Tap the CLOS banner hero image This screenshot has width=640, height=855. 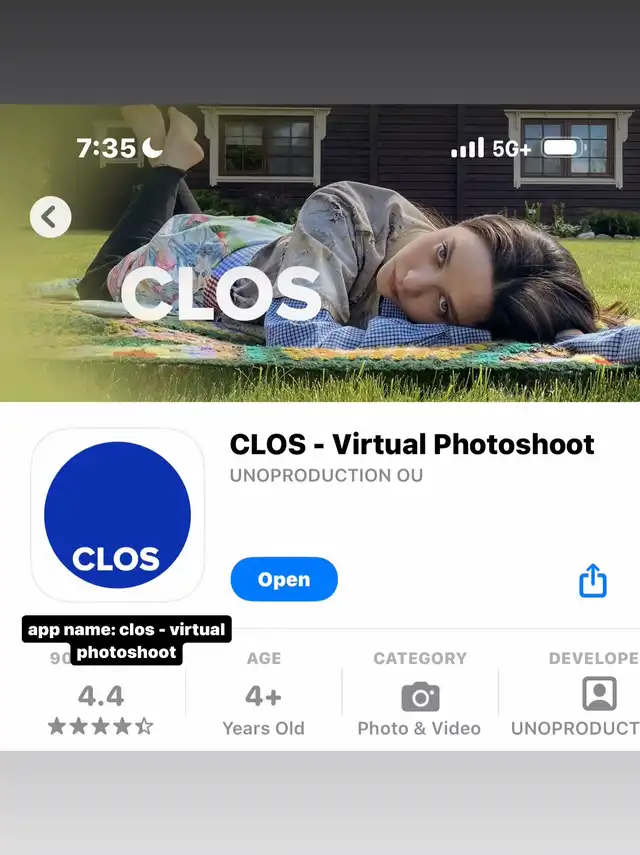tap(320, 253)
